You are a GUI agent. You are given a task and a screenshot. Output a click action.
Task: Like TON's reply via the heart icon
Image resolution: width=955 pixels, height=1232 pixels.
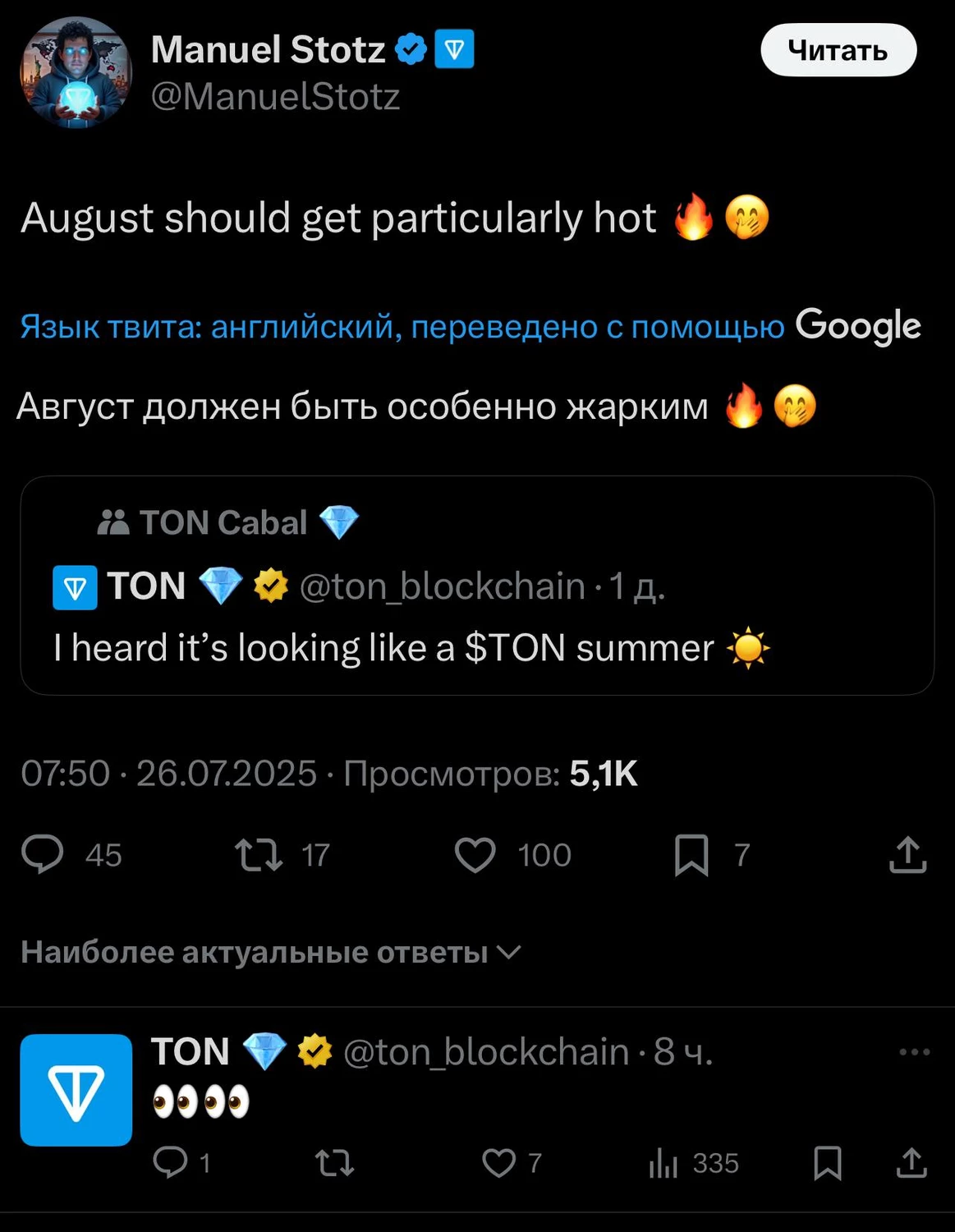tap(498, 1162)
